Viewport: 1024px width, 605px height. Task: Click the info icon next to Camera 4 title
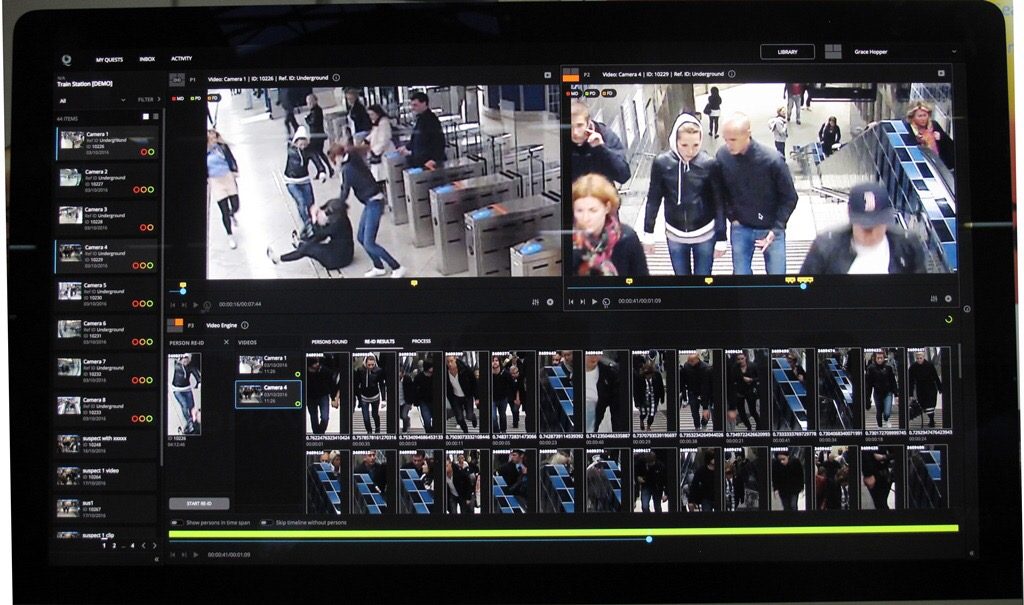(x=729, y=75)
